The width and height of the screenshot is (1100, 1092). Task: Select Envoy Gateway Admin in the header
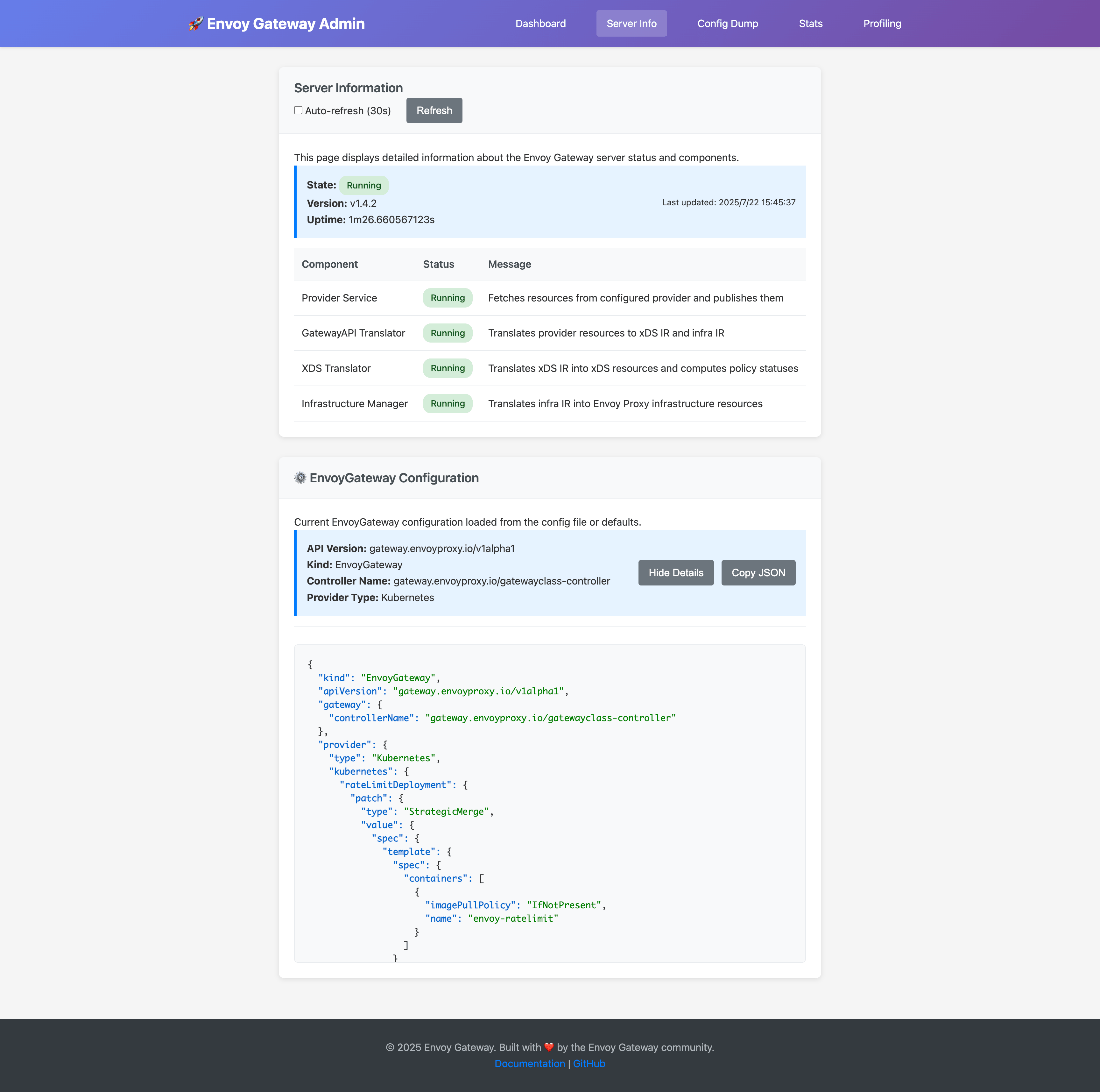click(286, 23)
